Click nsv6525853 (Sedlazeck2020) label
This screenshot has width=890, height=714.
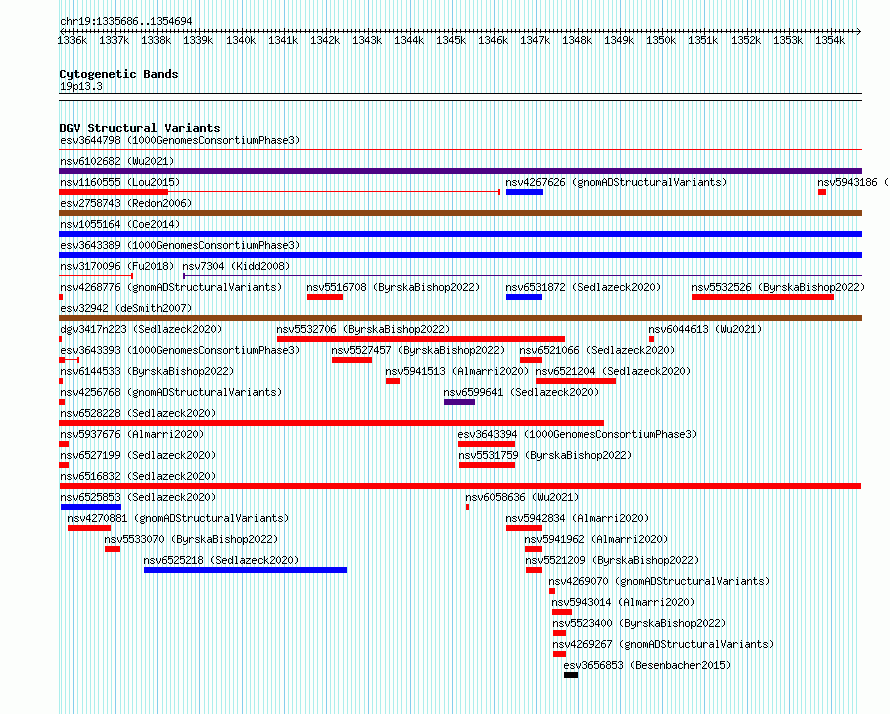138,497
